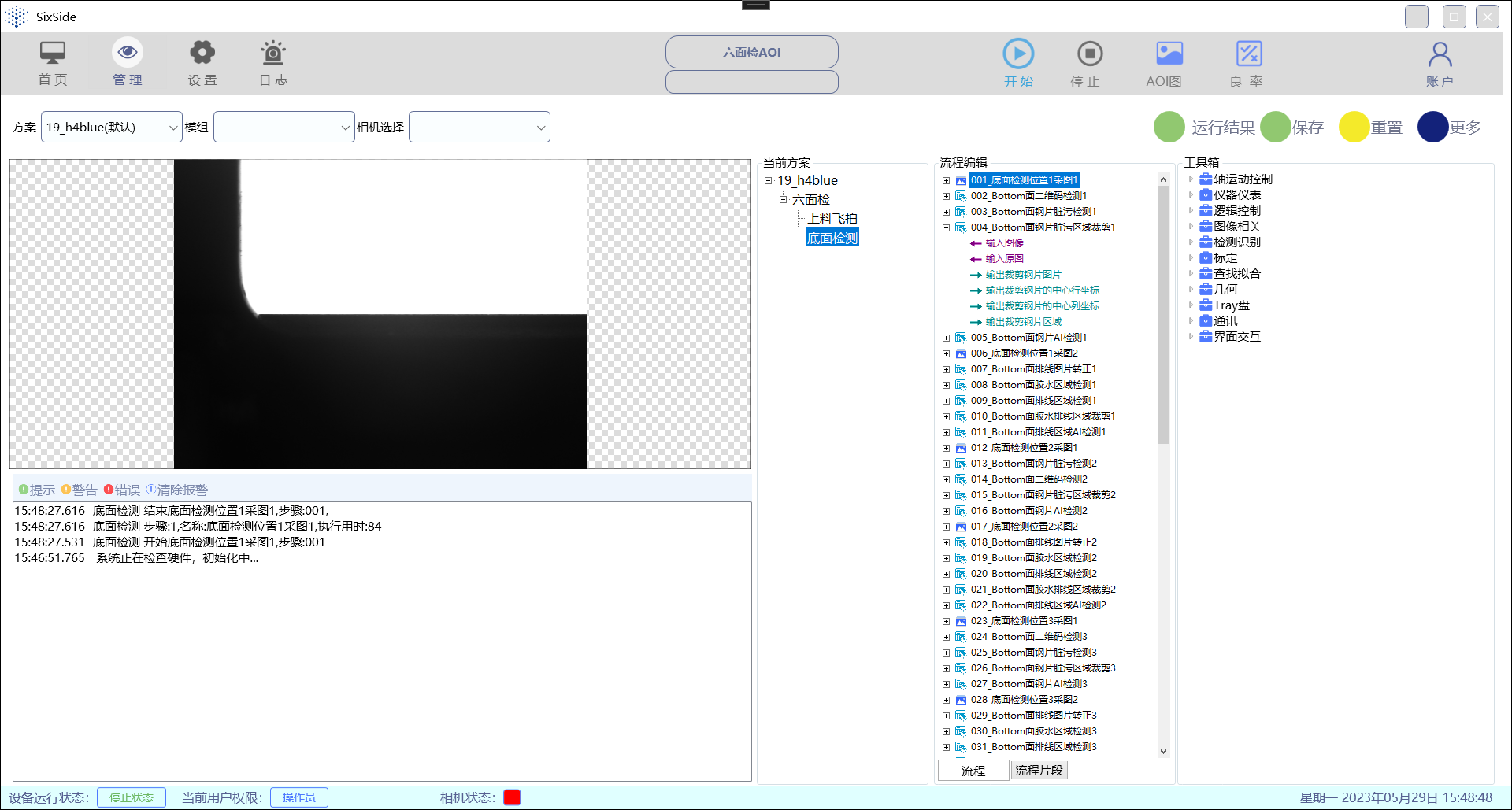This screenshot has height=810, width=1512.
Task: Expand step 002_Bottom面二维码检测1
Action: (x=946, y=196)
